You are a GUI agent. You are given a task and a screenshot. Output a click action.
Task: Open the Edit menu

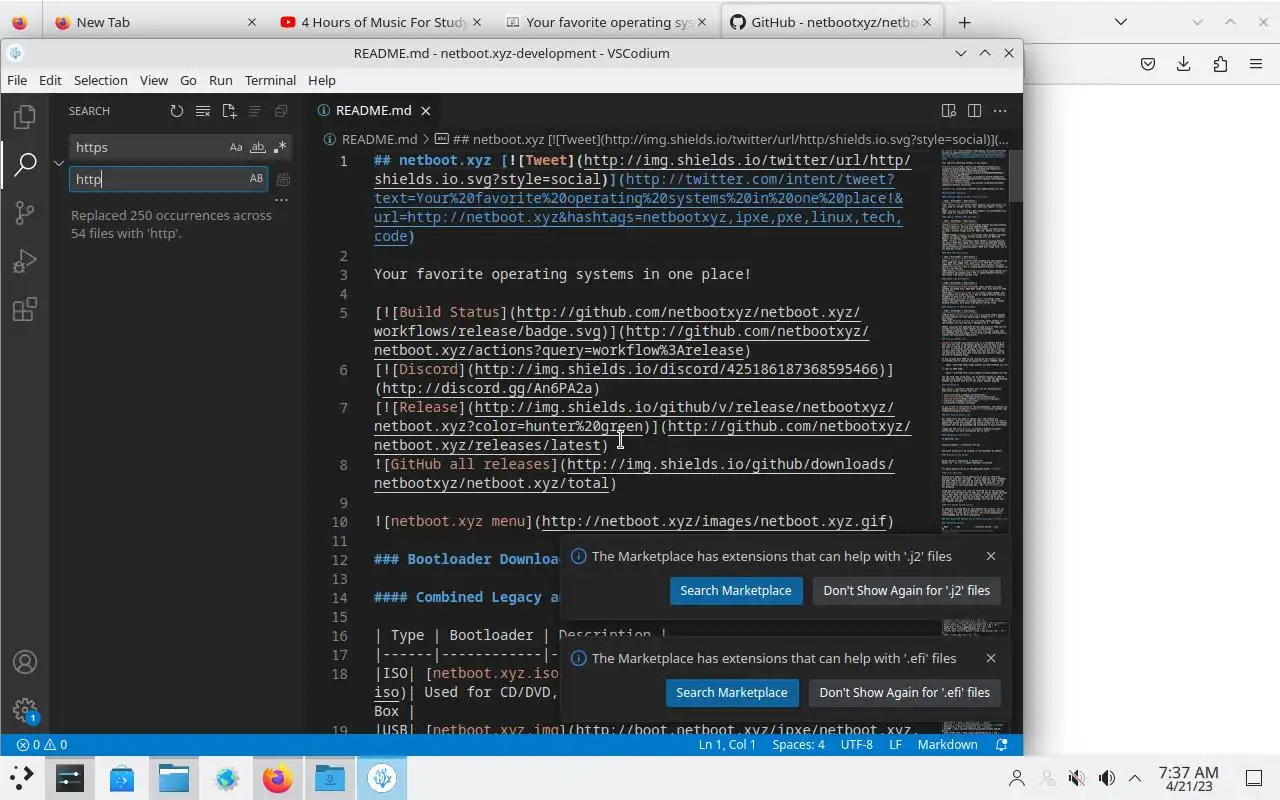pos(50,80)
